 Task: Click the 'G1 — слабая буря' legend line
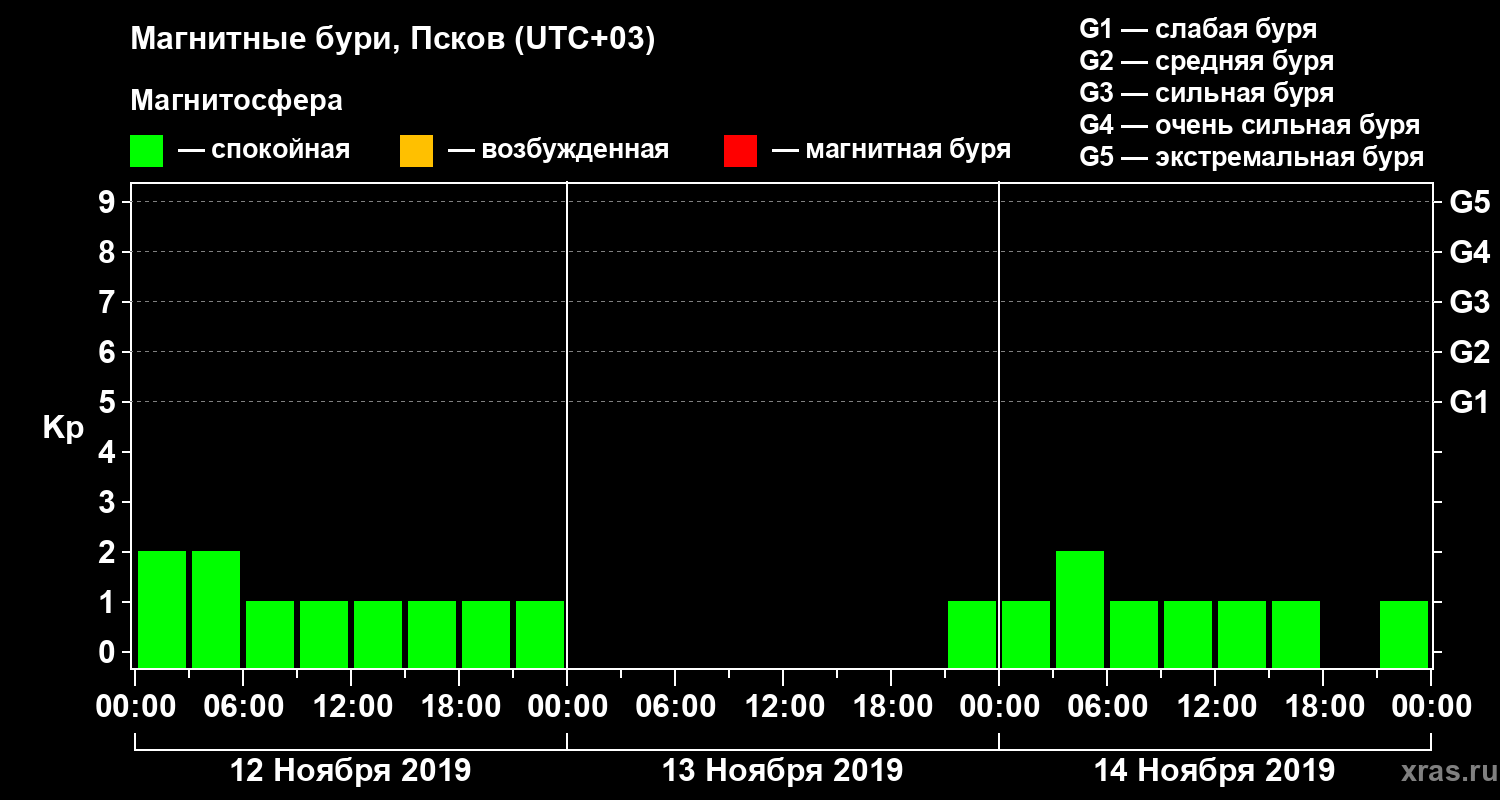click(1198, 29)
